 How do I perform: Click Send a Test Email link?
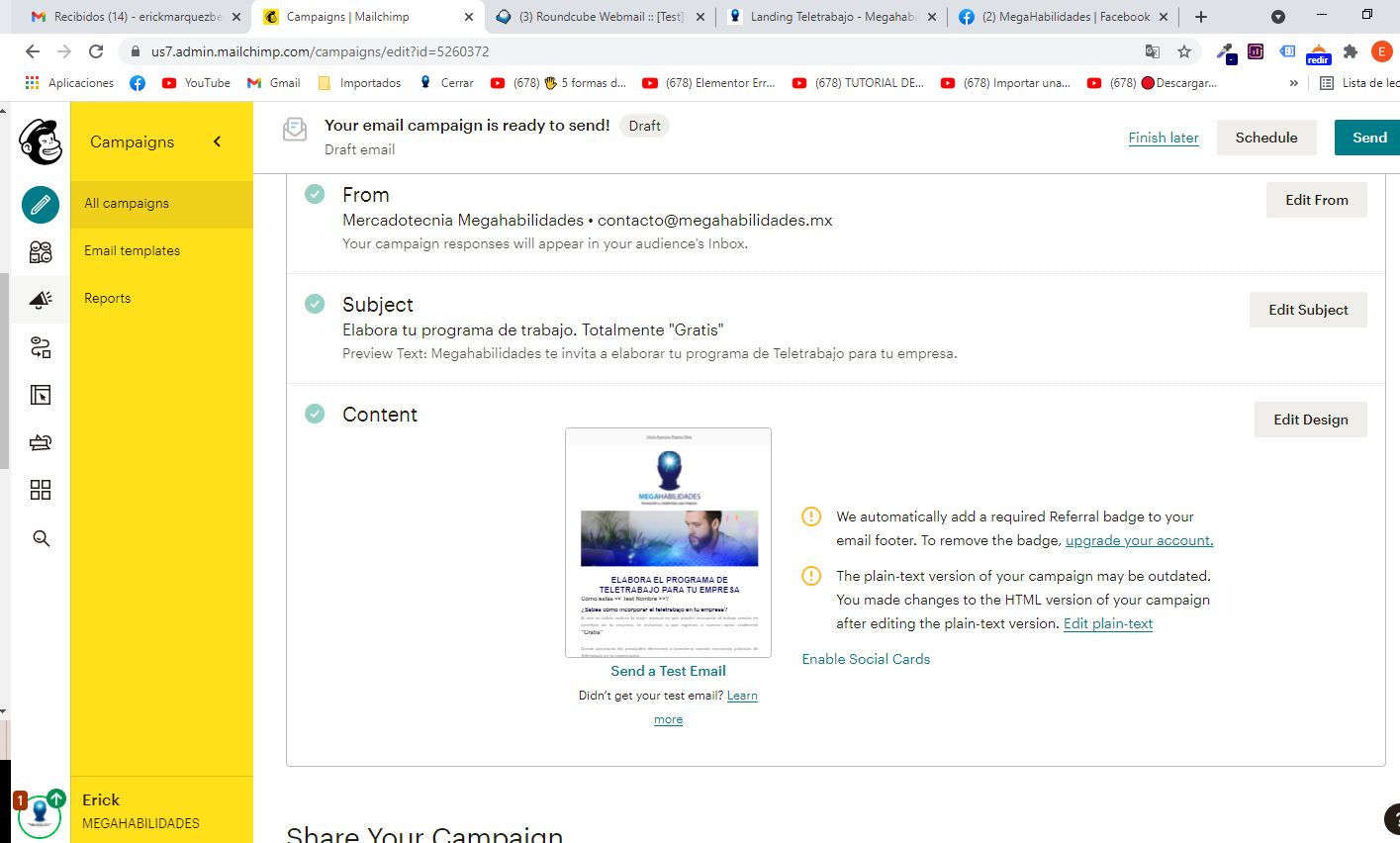click(x=668, y=671)
